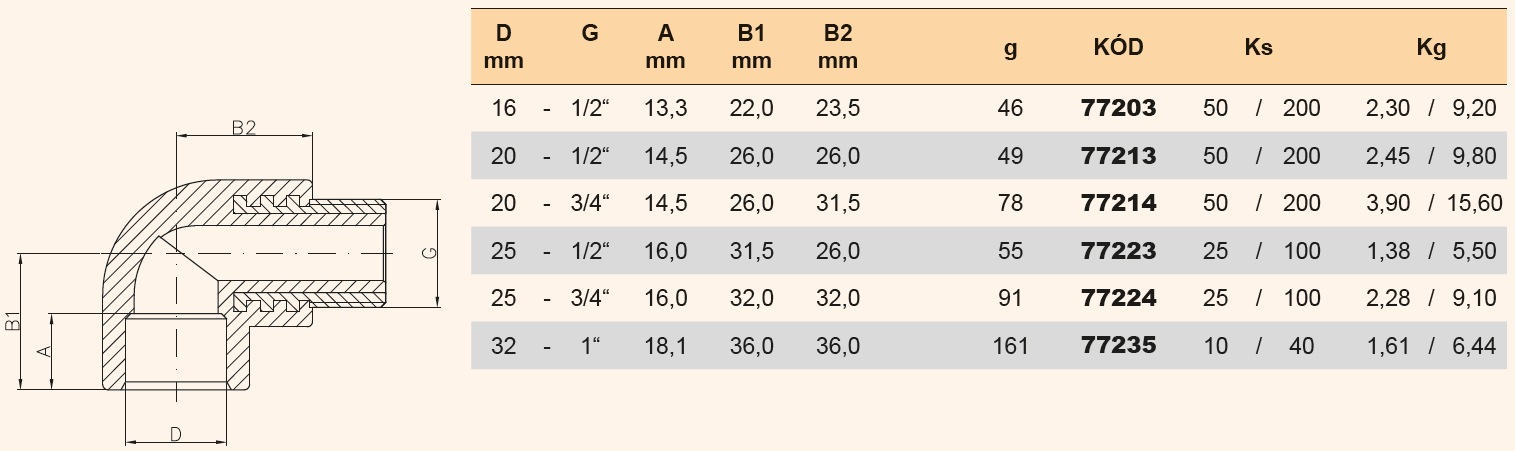Click the lowercase g weight column header
Viewport: 1515px width, 451px height.
pos(1010,48)
